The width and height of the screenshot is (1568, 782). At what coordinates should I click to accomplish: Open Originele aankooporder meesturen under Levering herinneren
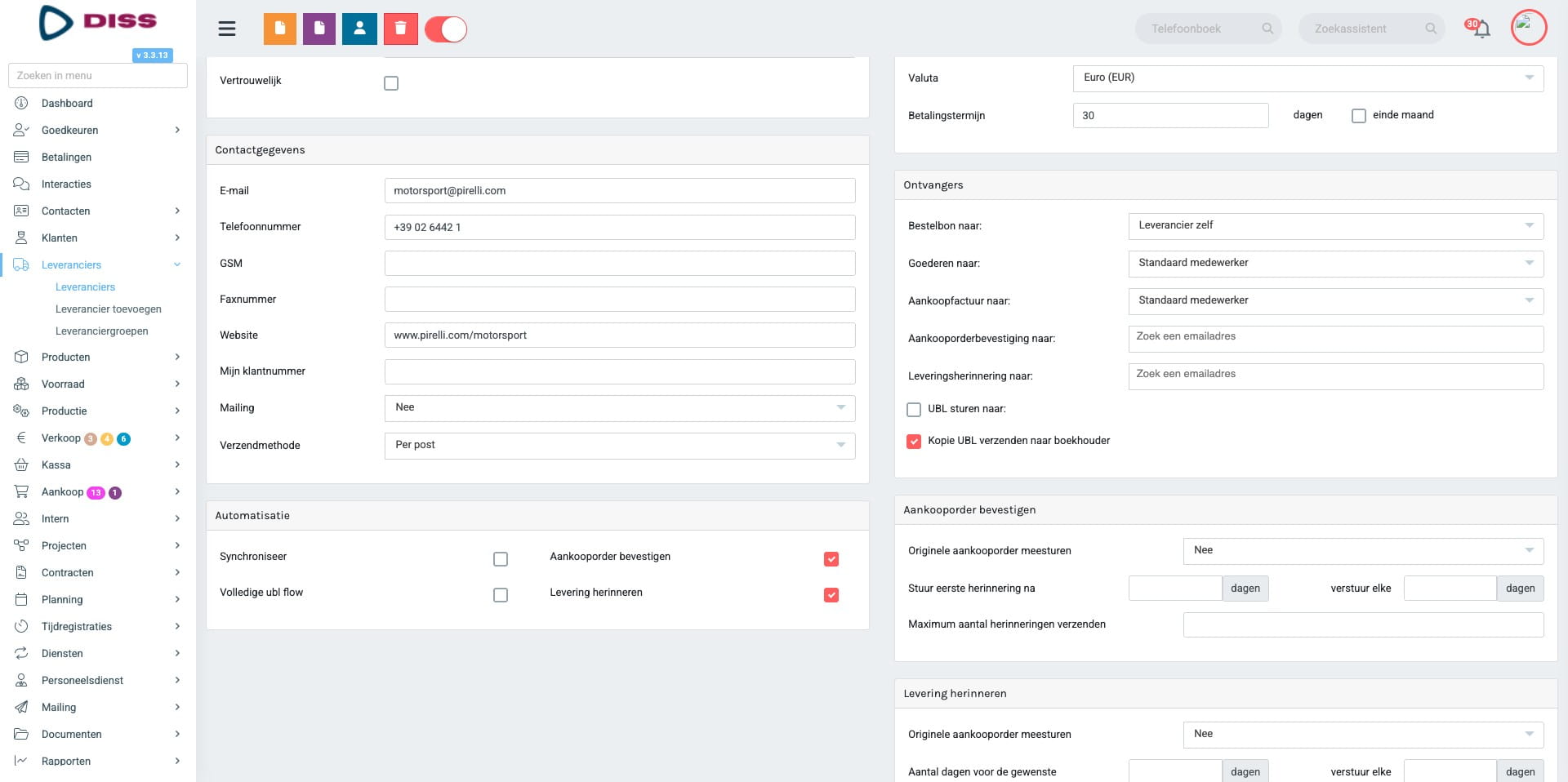(x=1364, y=735)
